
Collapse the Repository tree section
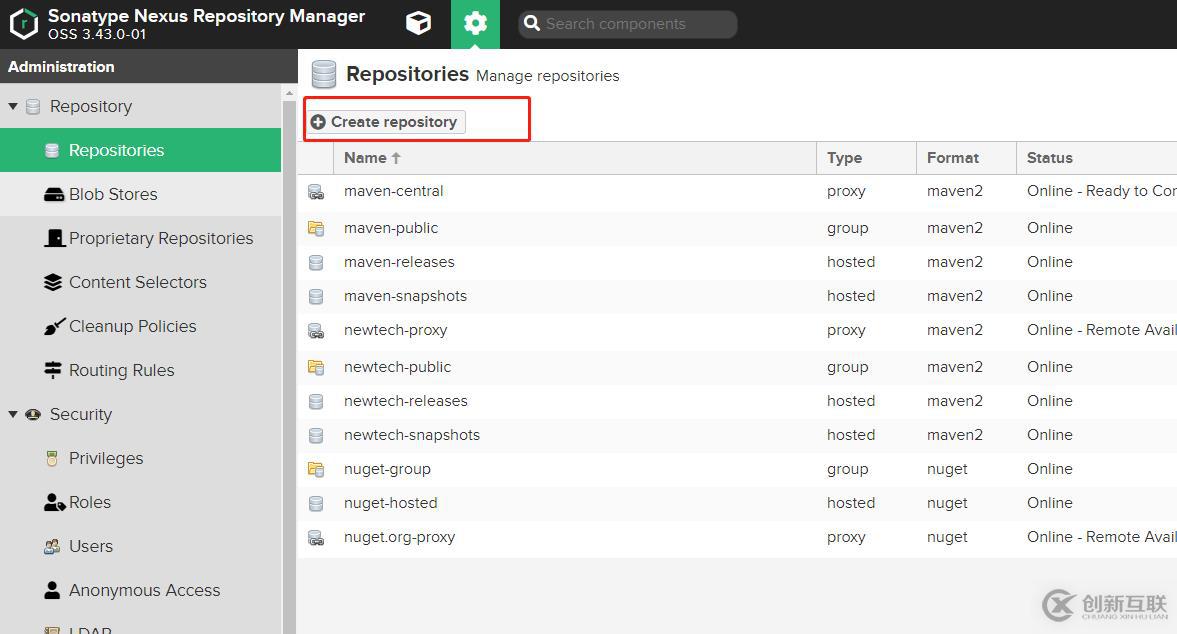tap(13, 107)
